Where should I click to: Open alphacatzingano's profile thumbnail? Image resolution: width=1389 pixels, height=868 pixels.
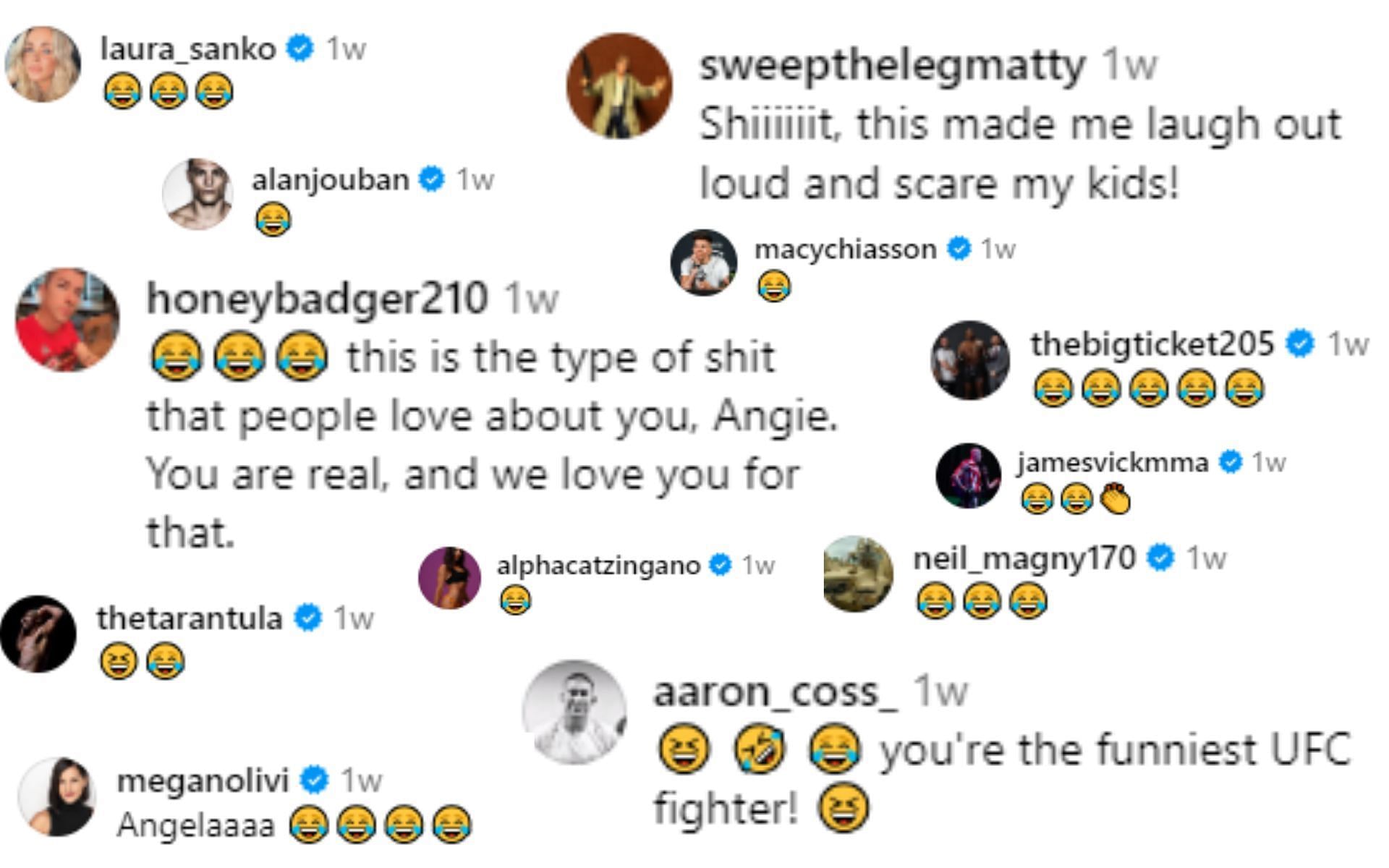click(x=450, y=578)
